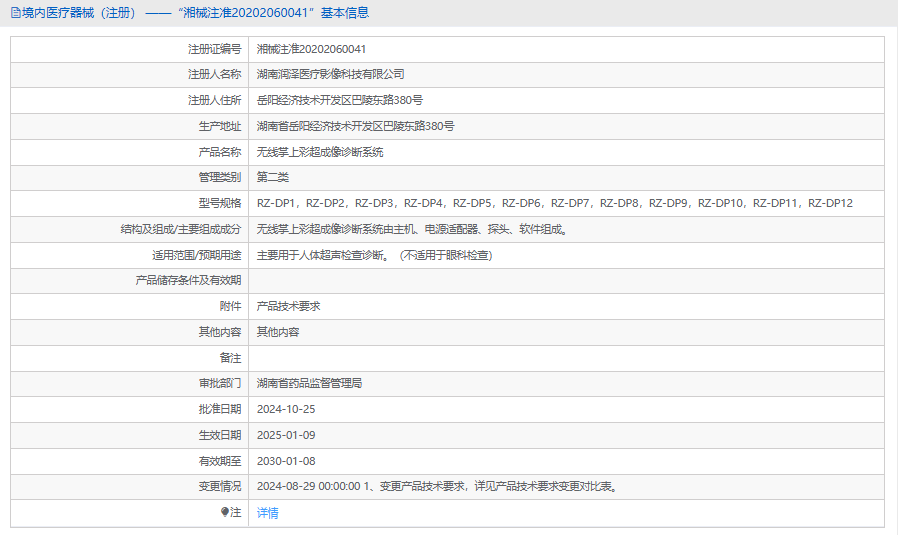
Task: Click expiry date 2030-01-08
Action: (286, 461)
